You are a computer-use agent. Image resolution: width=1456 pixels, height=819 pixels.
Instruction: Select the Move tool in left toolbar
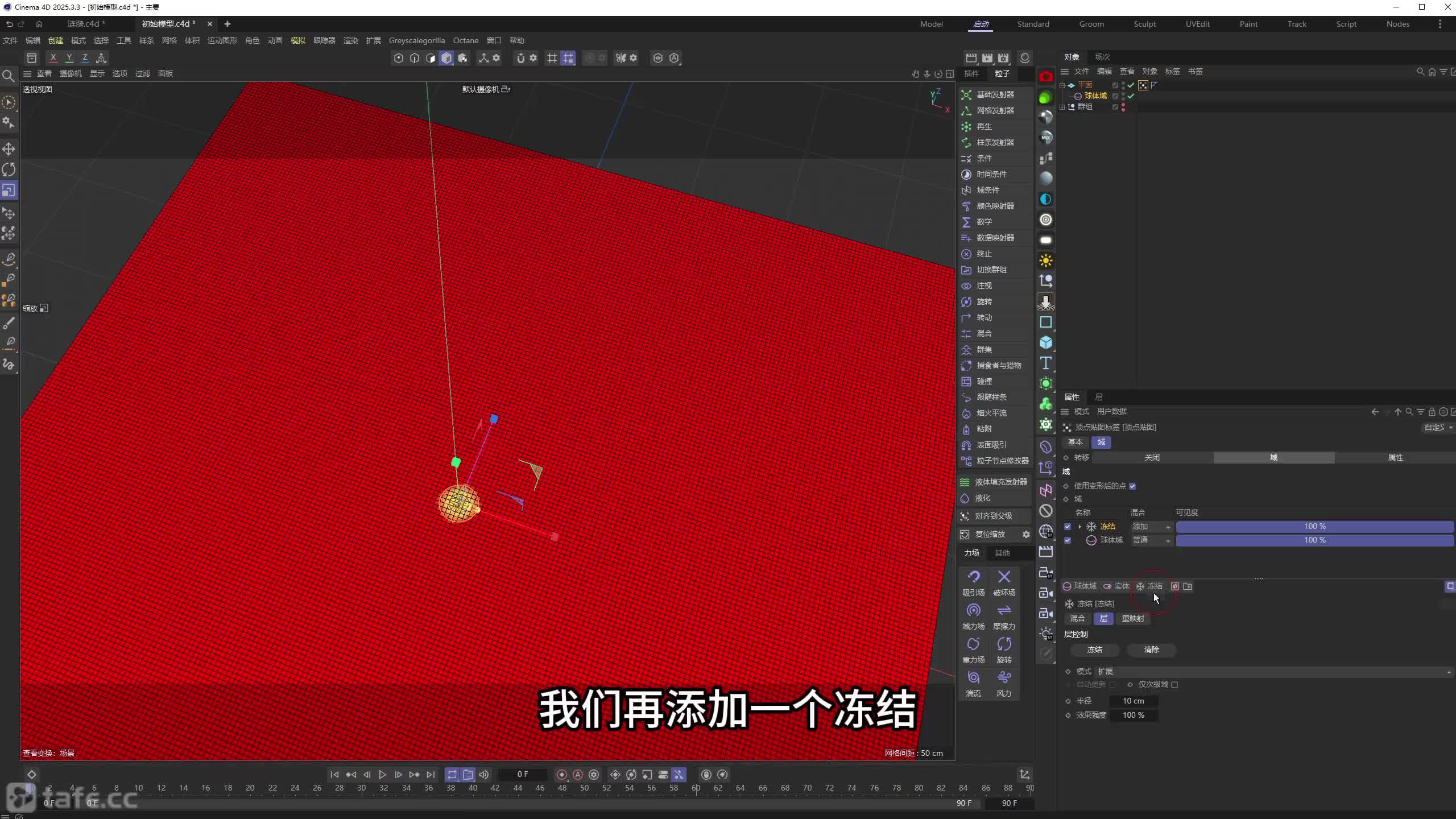point(9,149)
